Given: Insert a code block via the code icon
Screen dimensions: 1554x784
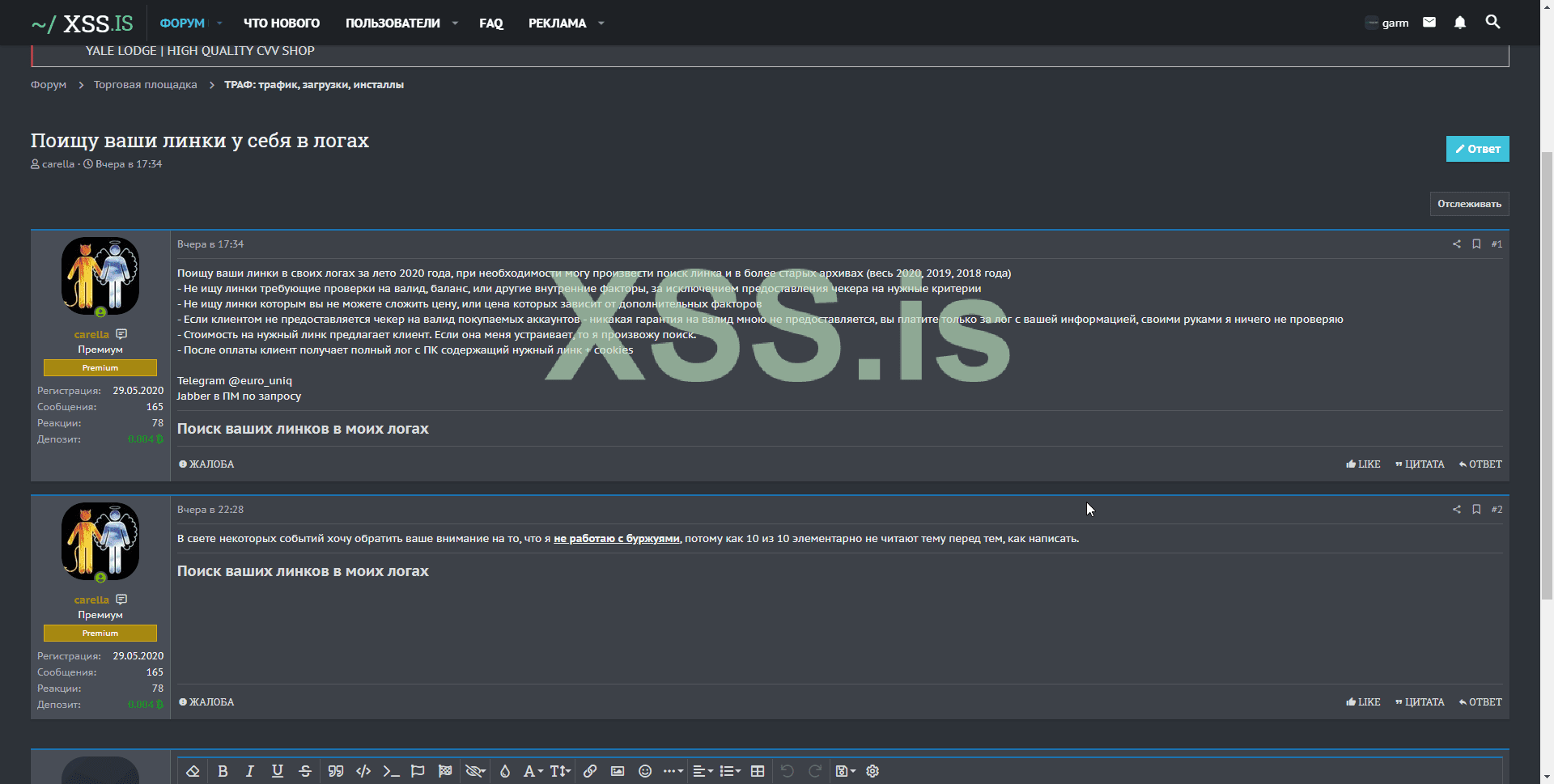Looking at the screenshot, I should click(363, 771).
